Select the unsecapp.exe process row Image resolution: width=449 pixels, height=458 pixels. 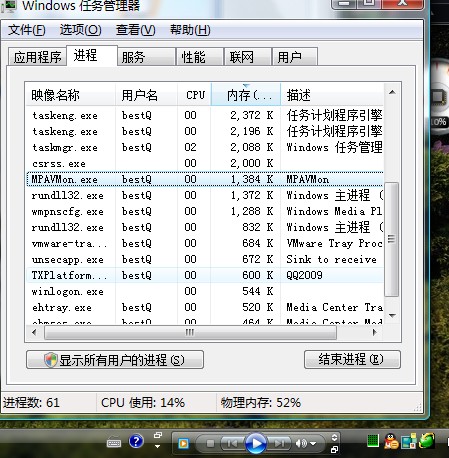click(205, 259)
